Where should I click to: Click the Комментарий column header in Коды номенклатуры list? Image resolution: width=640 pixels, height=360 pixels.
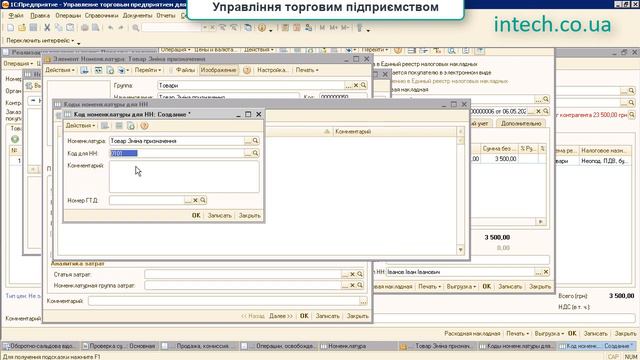click(394, 132)
